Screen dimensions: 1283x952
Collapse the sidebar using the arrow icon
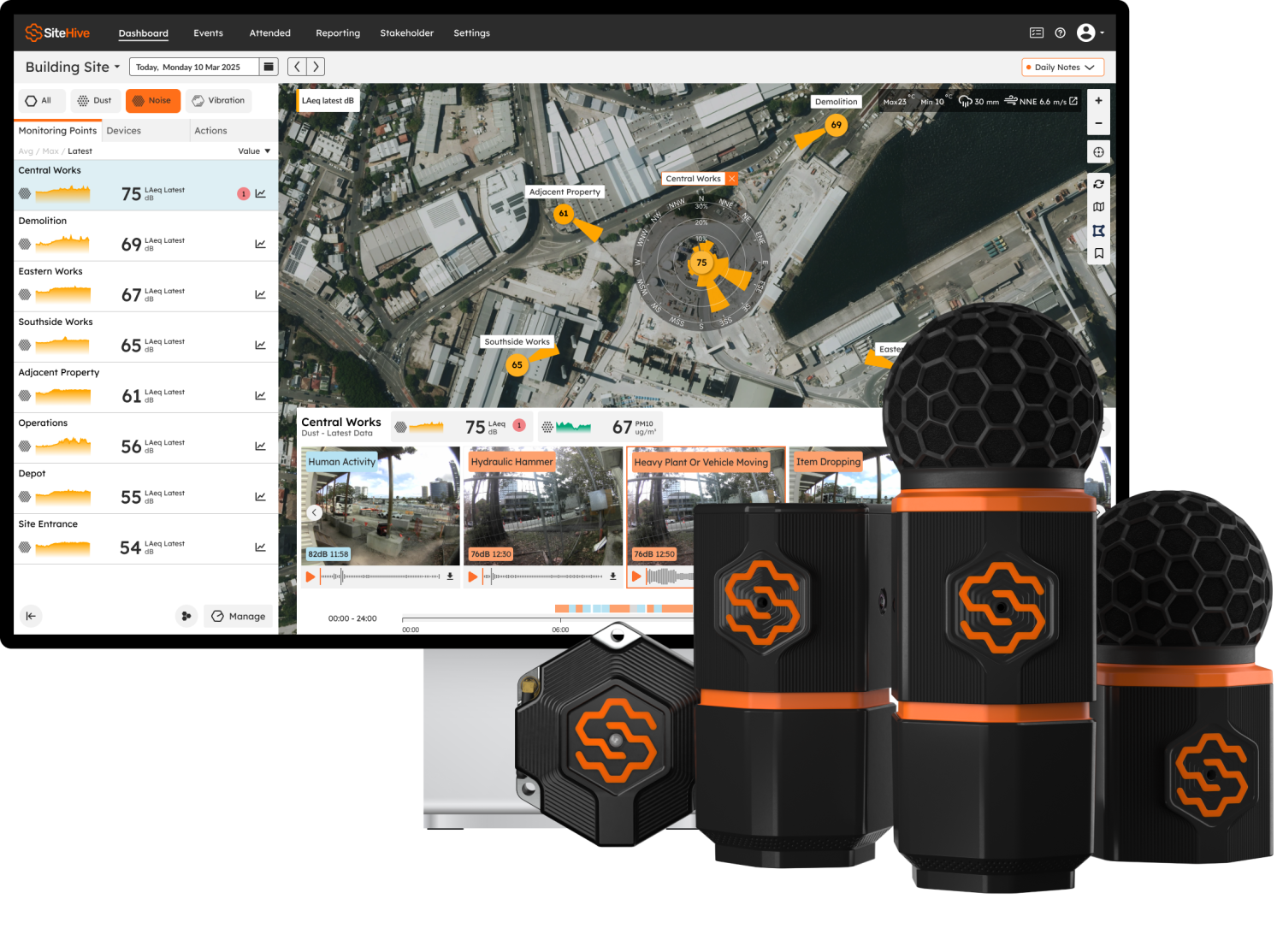click(x=31, y=616)
